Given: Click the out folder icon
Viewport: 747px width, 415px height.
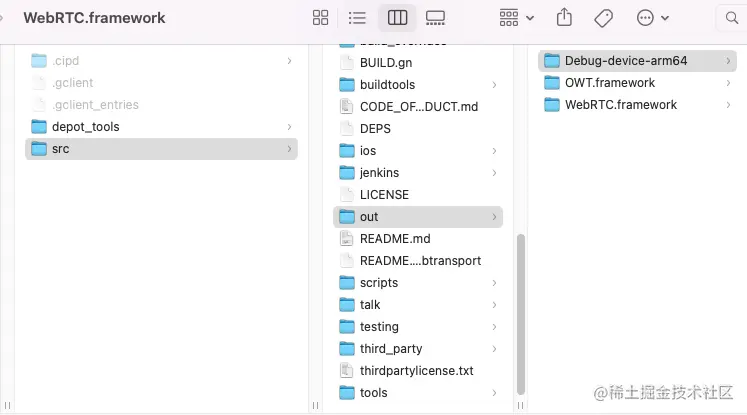Looking at the screenshot, I should point(347,217).
